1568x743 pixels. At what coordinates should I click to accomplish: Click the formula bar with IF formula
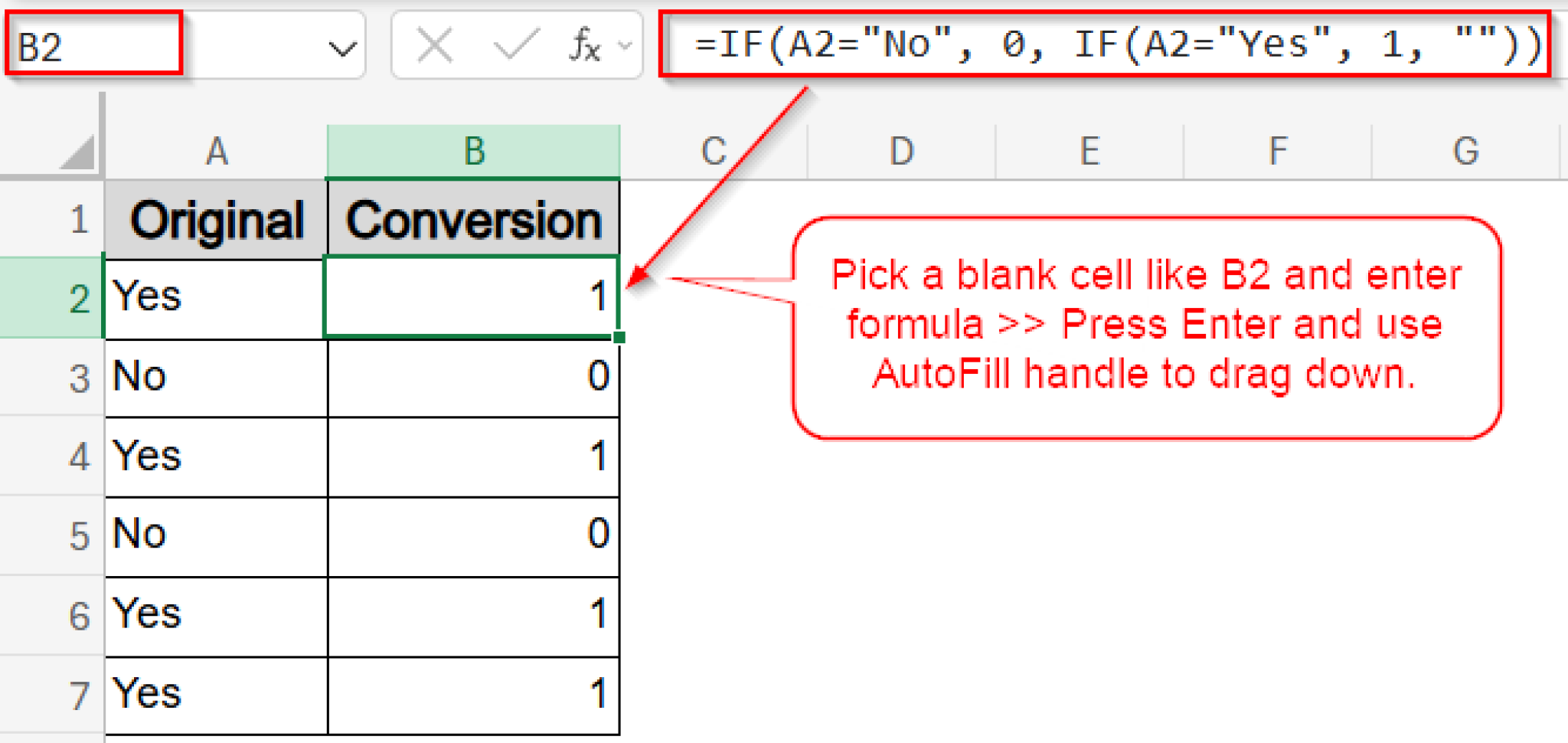click(1110, 46)
